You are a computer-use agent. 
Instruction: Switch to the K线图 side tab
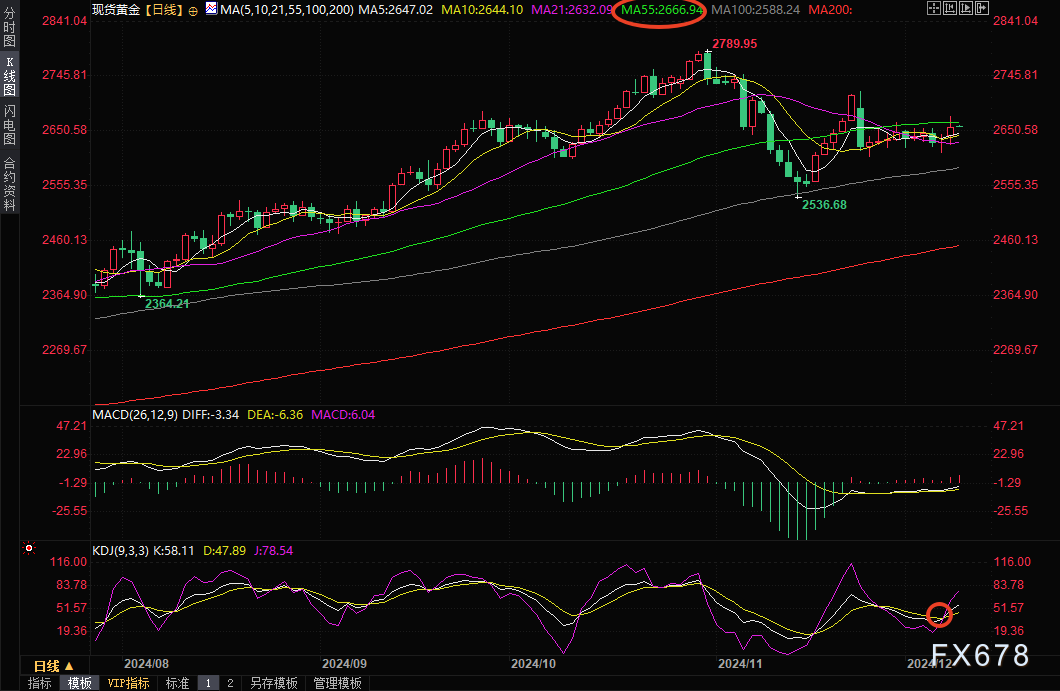9,77
